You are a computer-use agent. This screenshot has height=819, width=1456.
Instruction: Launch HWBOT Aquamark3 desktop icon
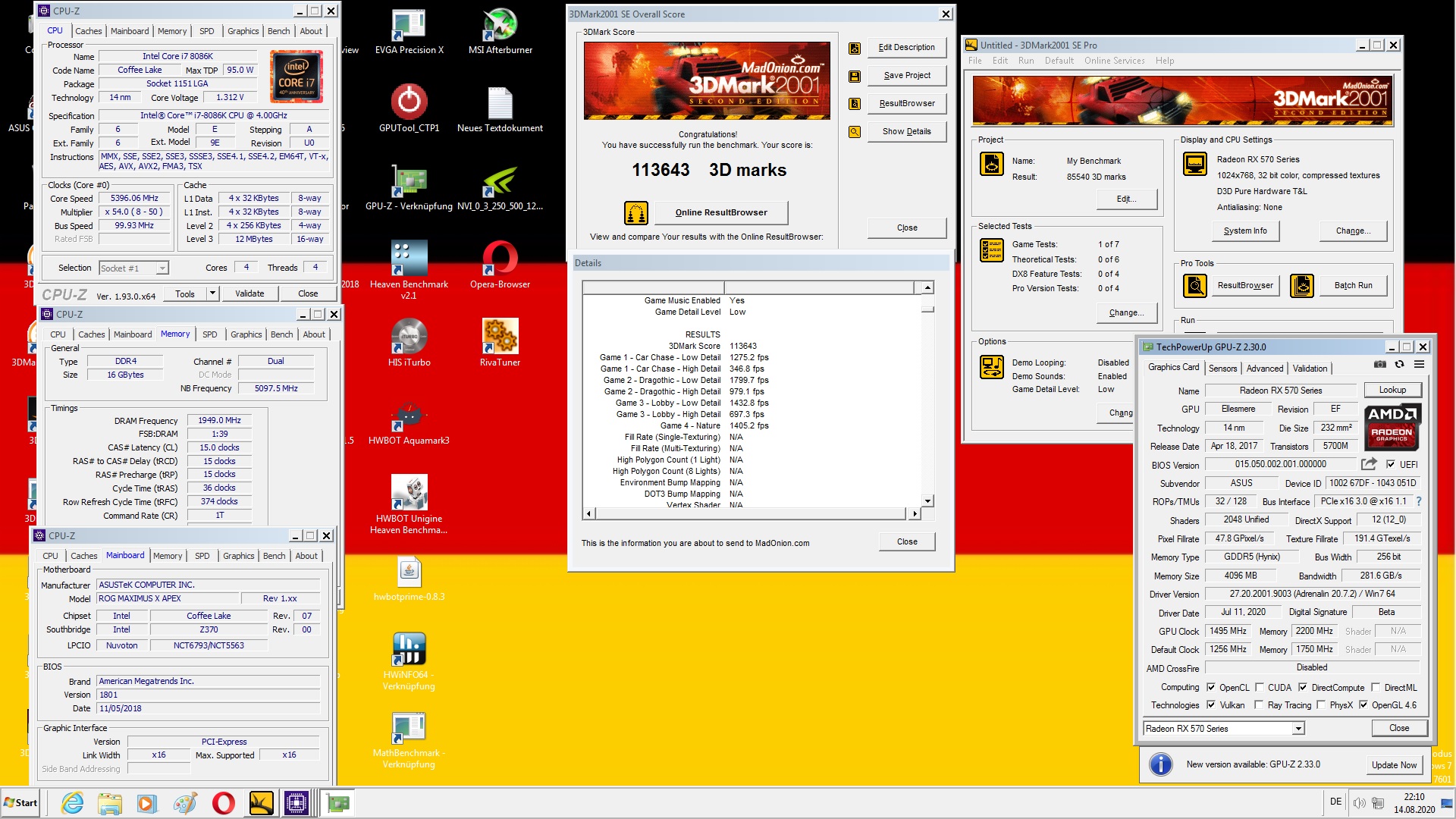[x=409, y=421]
